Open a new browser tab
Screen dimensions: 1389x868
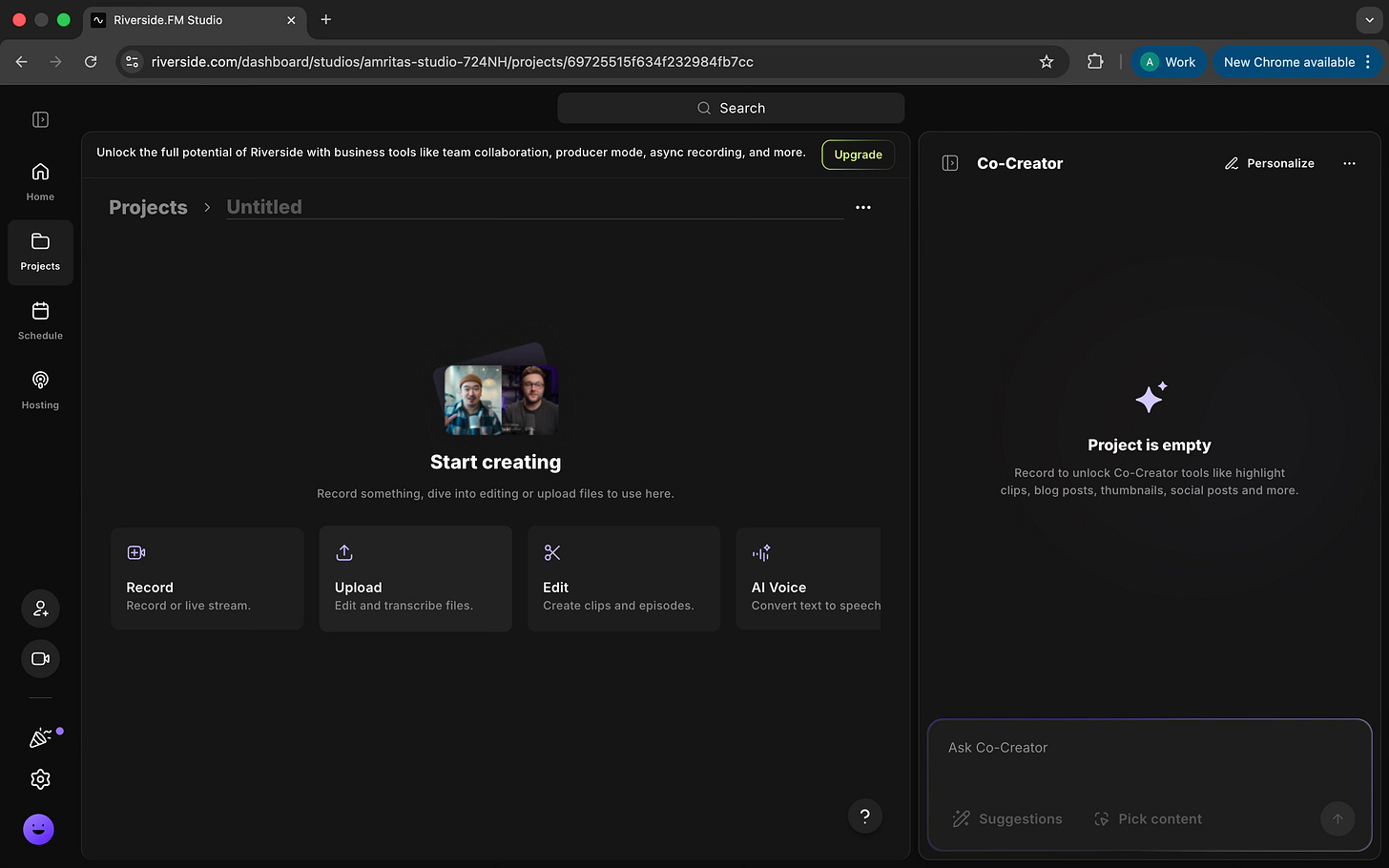[326, 19]
